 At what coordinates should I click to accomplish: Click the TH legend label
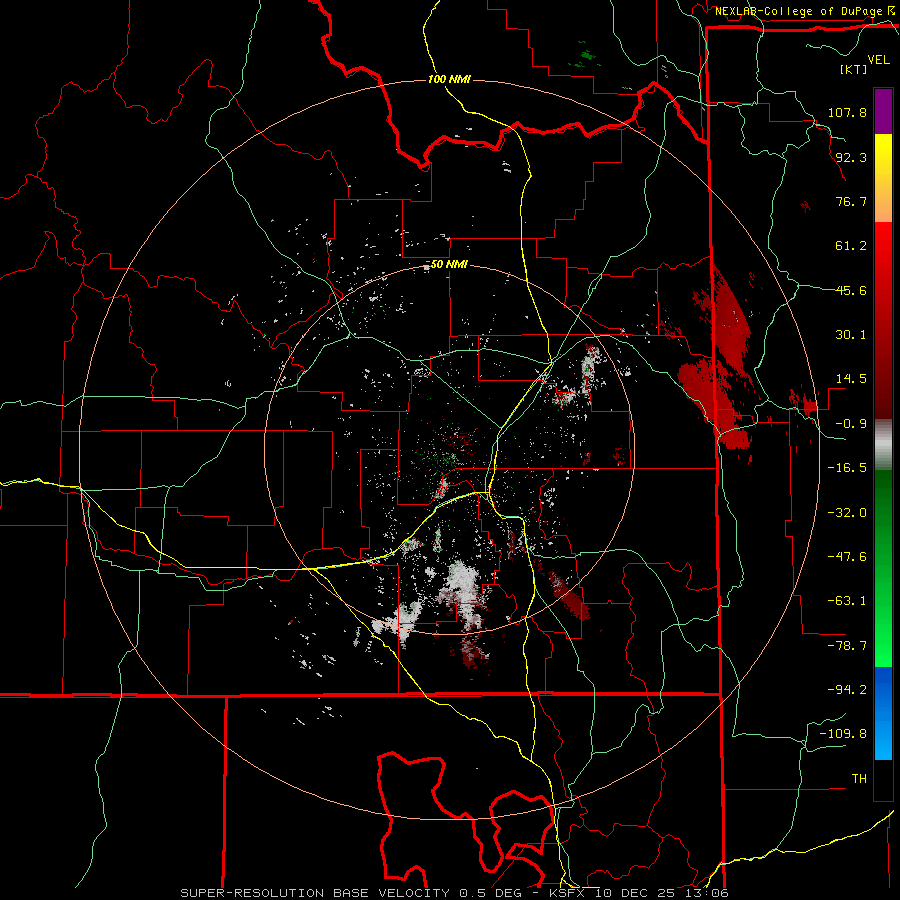coord(859,779)
